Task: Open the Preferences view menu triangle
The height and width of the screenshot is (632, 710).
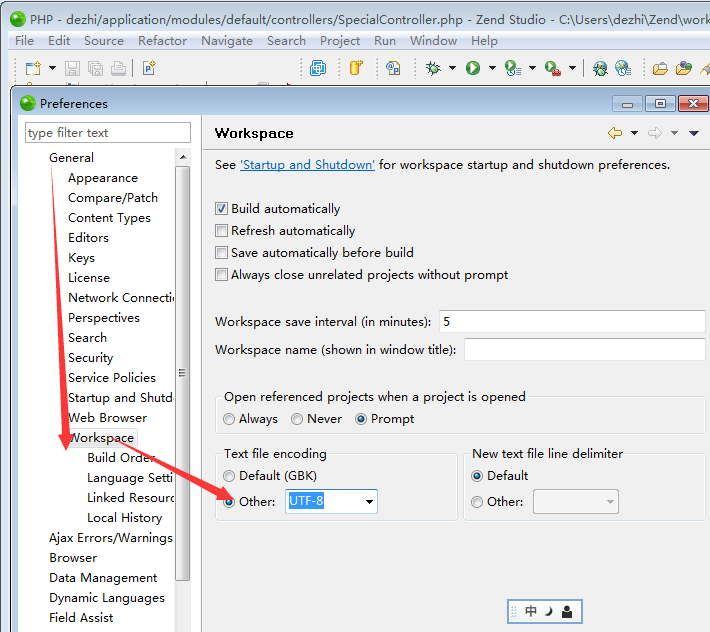Action: 694,133
